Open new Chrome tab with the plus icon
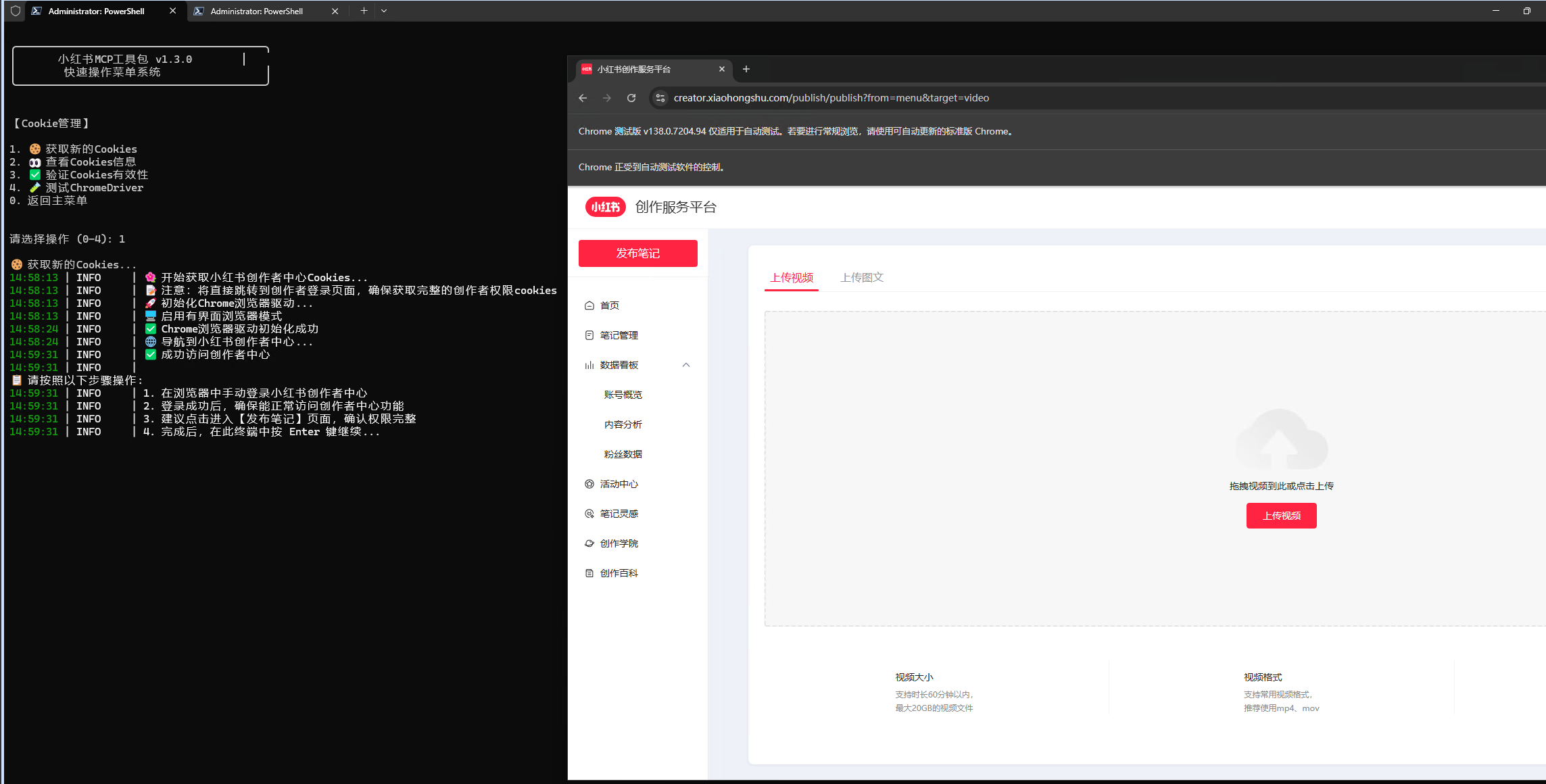The image size is (1546, 784). click(746, 69)
